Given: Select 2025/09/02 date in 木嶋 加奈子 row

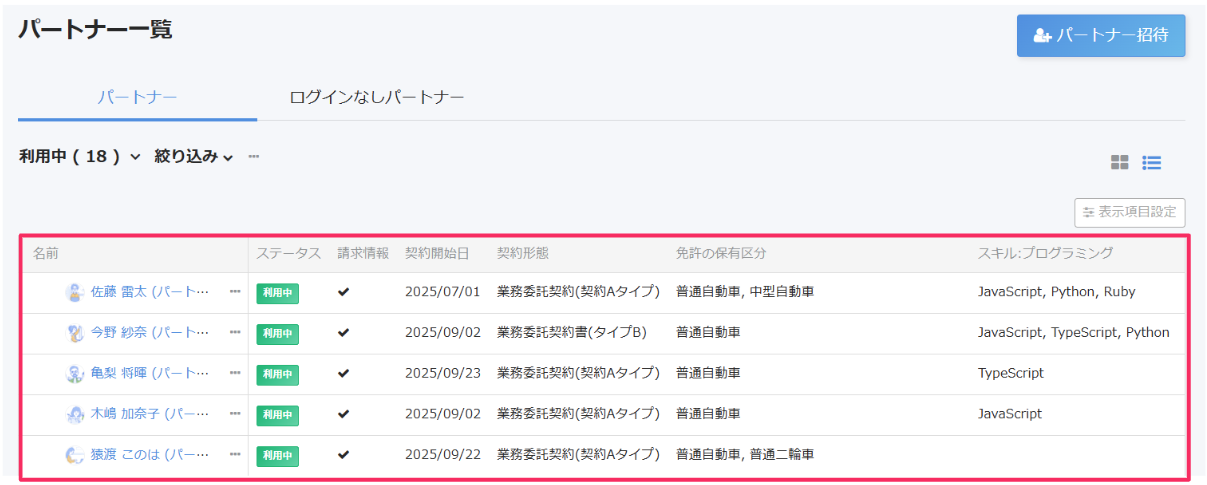Looking at the screenshot, I should click(x=443, y=413).
